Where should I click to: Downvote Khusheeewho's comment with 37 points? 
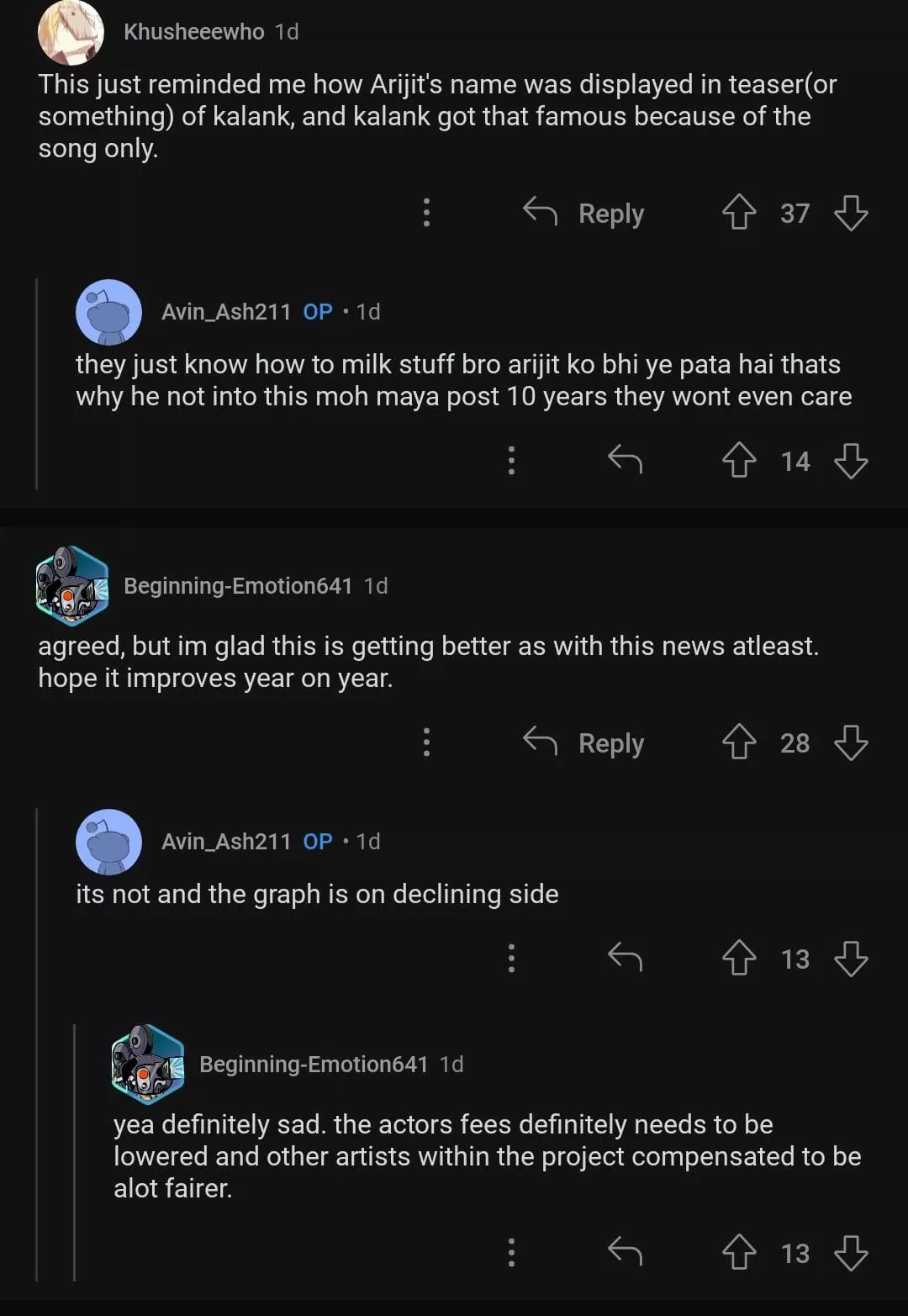click(851, 213)
